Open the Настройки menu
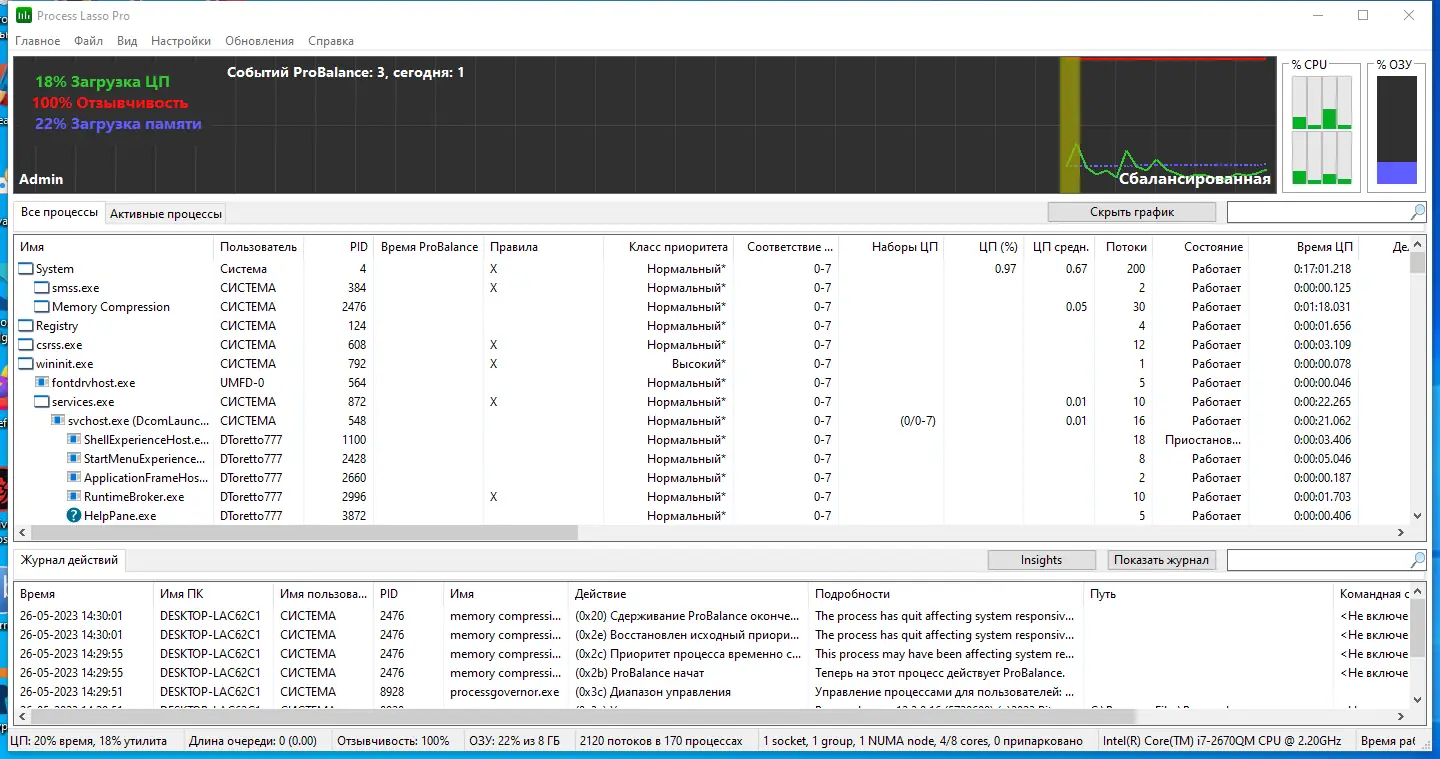Screen dimensions: 1440x759 pyautogui.click(x=180, y=41)
